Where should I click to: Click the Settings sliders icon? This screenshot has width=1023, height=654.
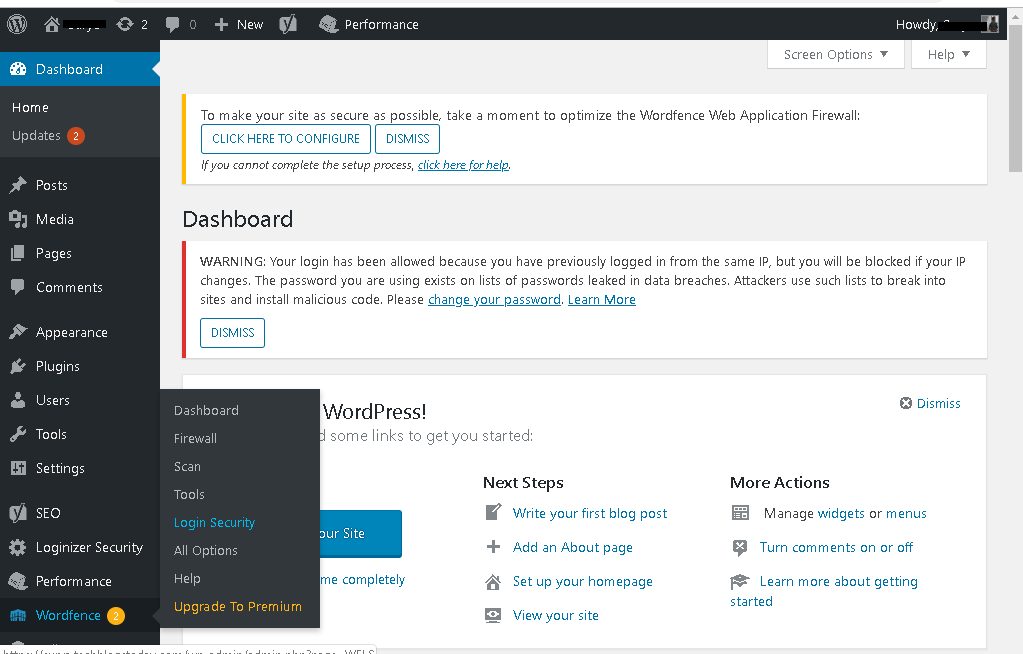click(x=18, y=468)
